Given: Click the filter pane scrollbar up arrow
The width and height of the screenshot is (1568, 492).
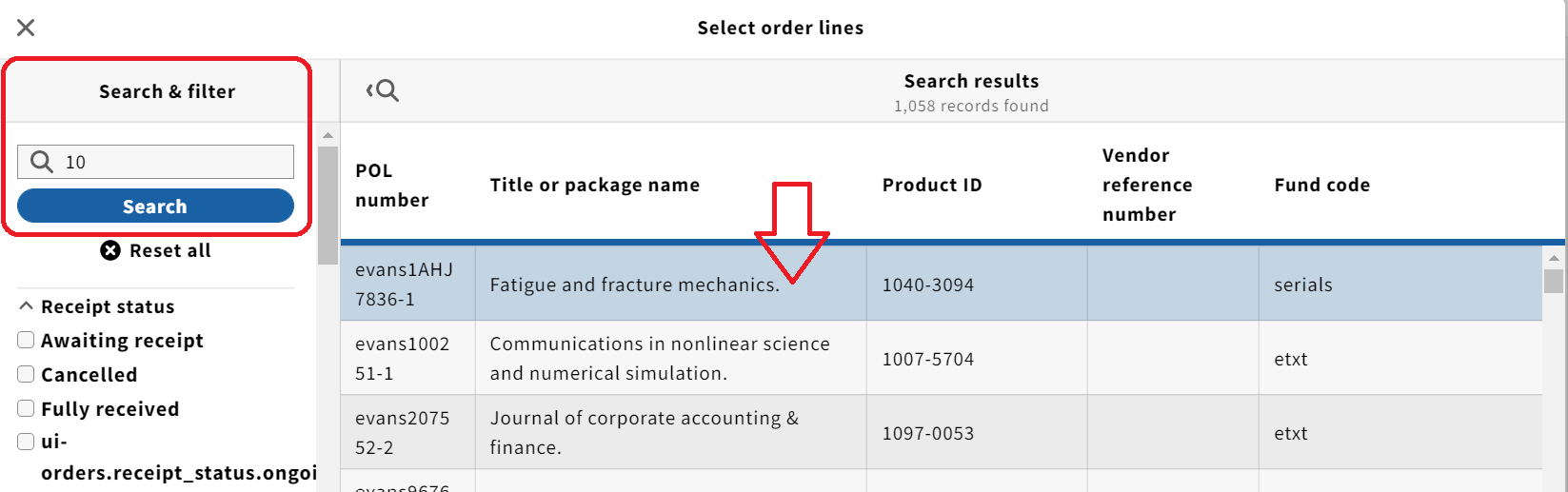Looking at the screenshot, I should point(327,135).
